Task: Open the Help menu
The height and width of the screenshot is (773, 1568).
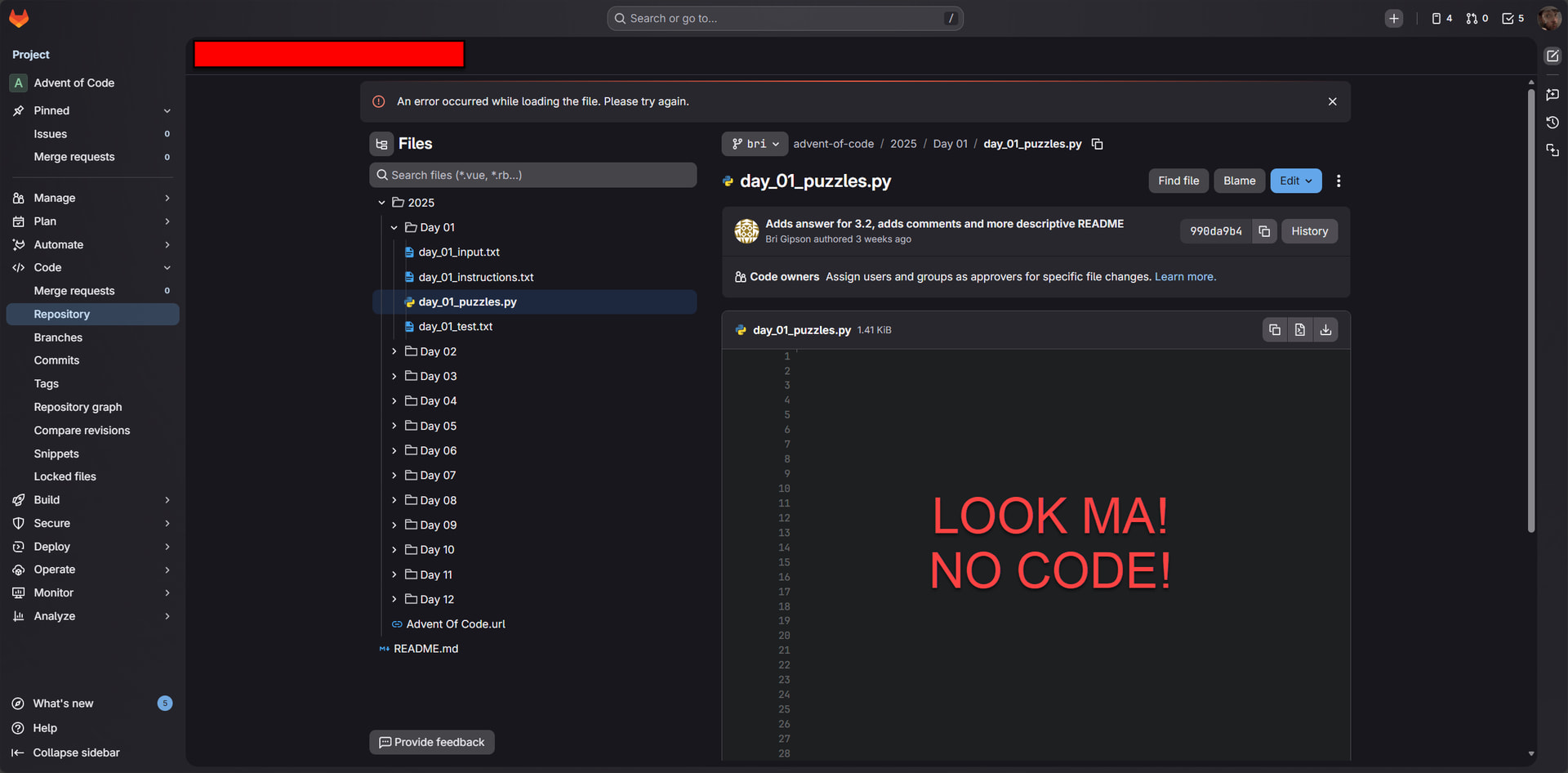Action: (x=91, y=728)
